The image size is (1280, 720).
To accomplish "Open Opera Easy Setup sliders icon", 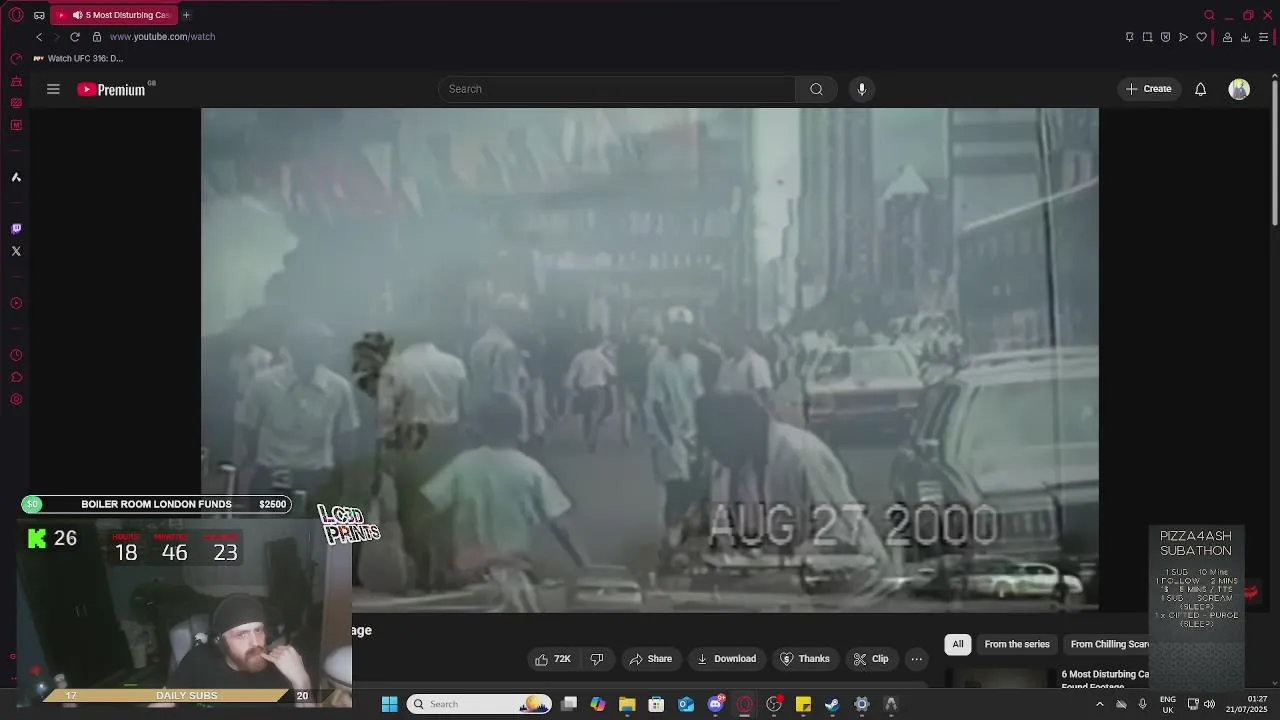I will 1264,37.
